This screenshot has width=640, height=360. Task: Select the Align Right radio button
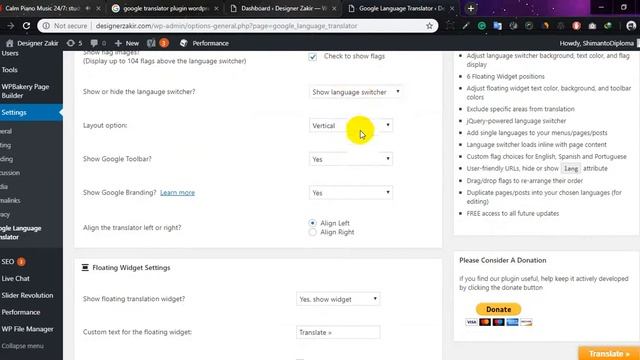click(312, 232)
